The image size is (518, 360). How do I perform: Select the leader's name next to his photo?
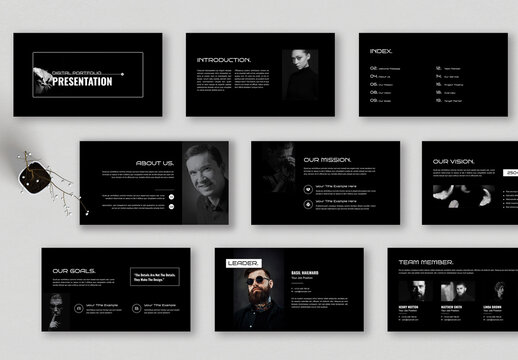[x=305, y=273]
